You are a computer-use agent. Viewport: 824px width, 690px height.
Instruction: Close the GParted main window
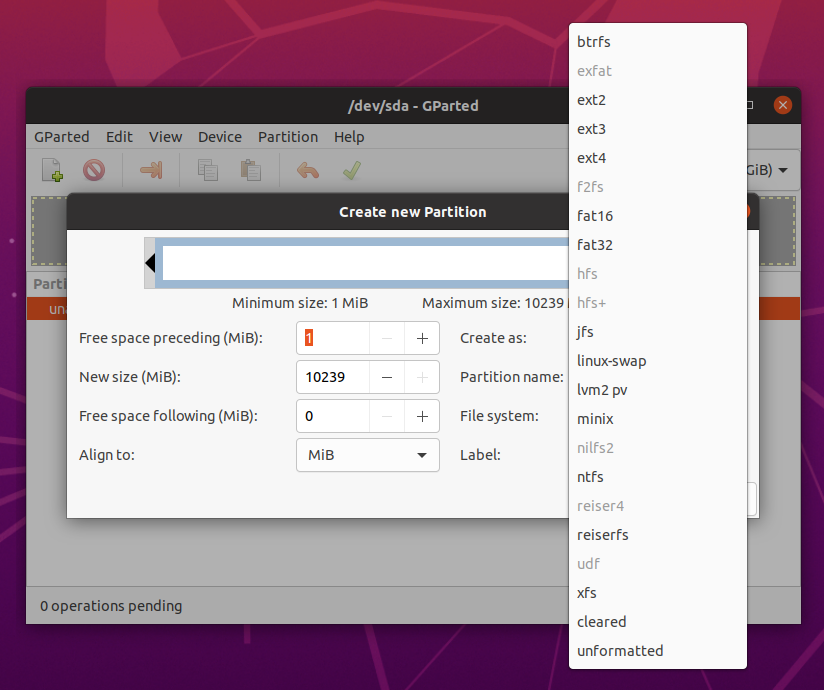pos(782,105)
